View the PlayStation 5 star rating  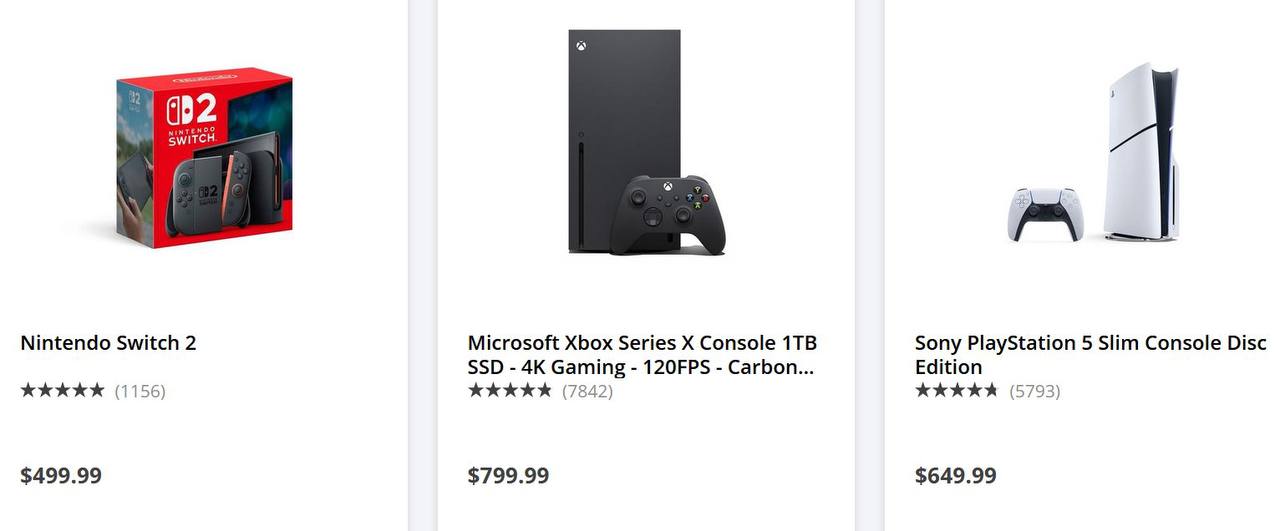[x=957, y=390]
